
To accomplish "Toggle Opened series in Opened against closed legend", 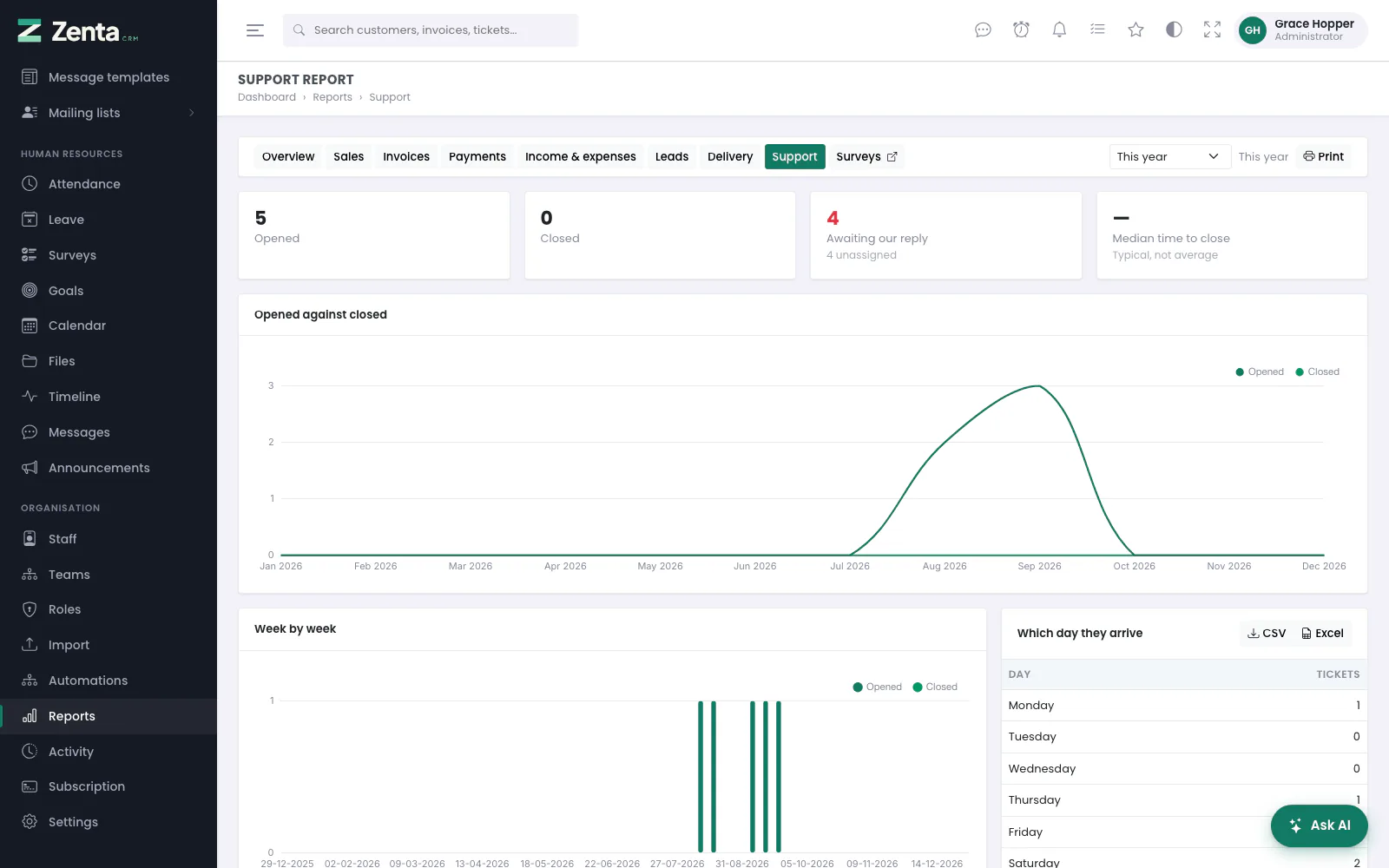I will point(1260,372).
